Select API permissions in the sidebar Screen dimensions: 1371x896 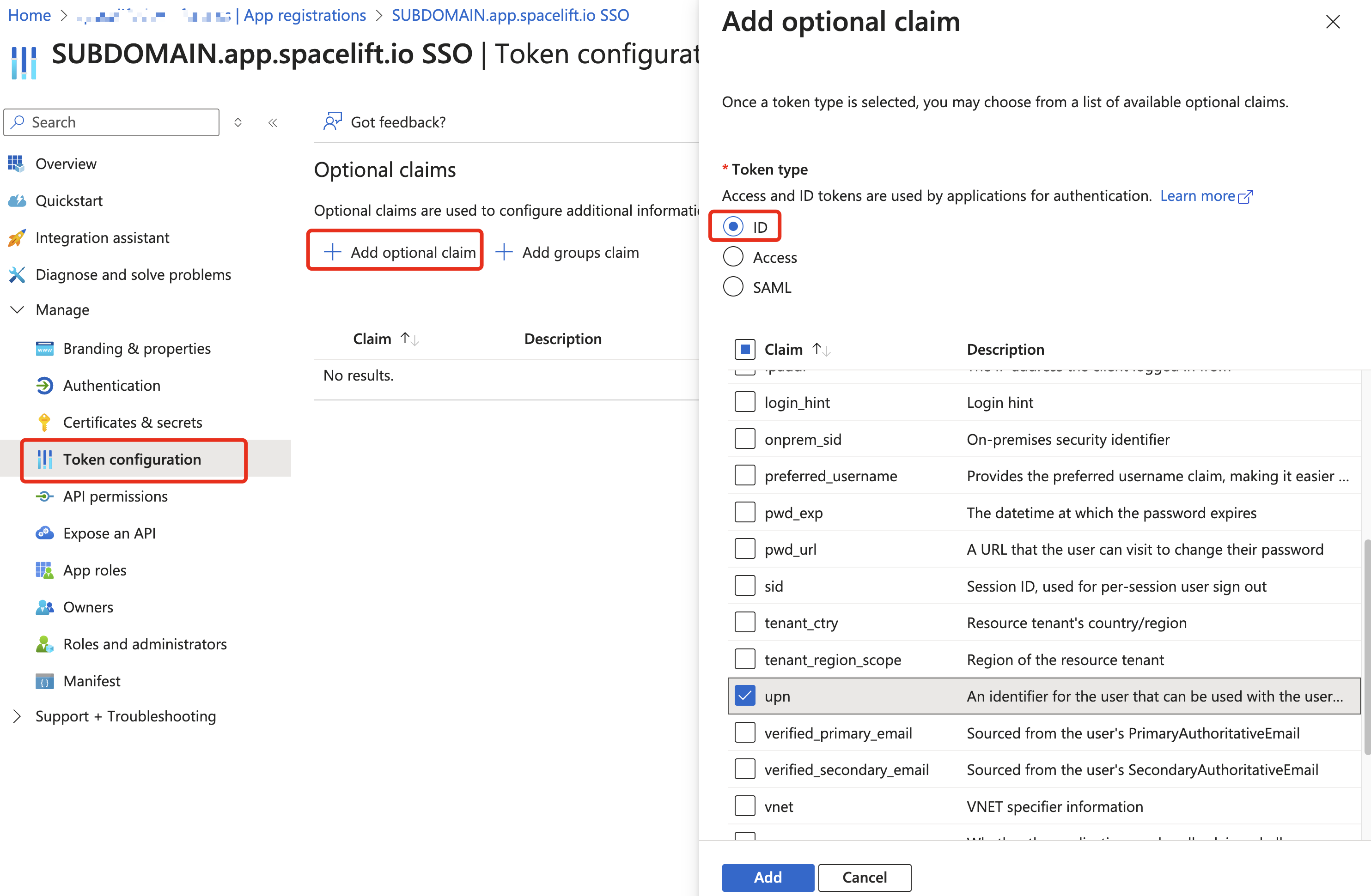pyautogui.click(x=115, y=496)
